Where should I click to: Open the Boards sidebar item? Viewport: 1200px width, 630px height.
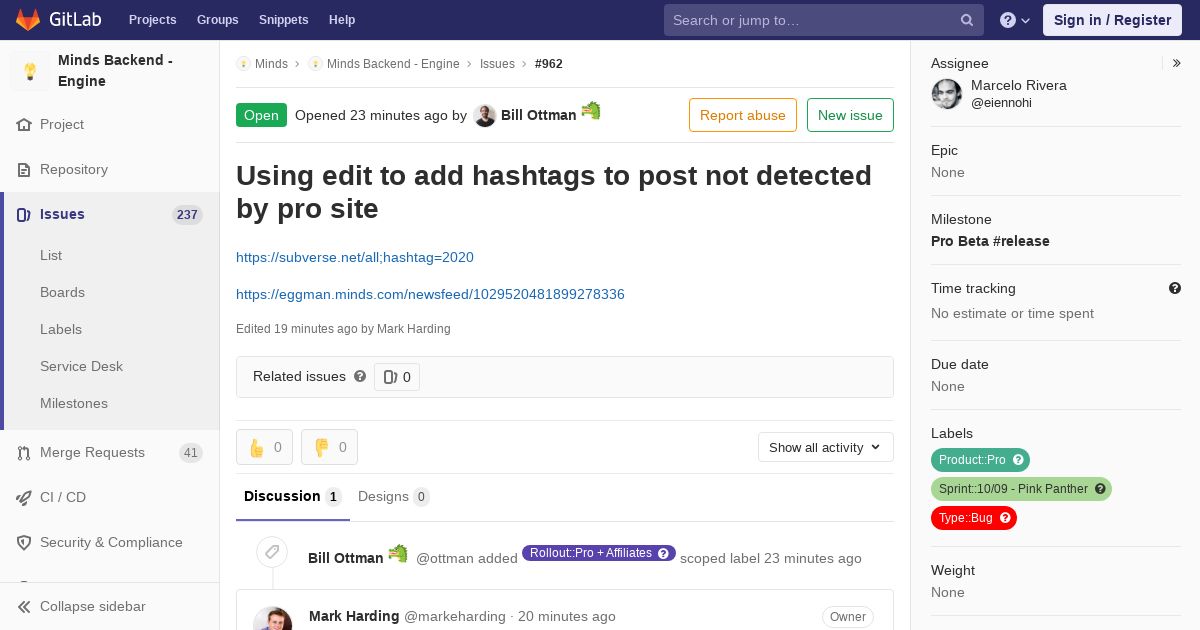[x=62, y=293]
